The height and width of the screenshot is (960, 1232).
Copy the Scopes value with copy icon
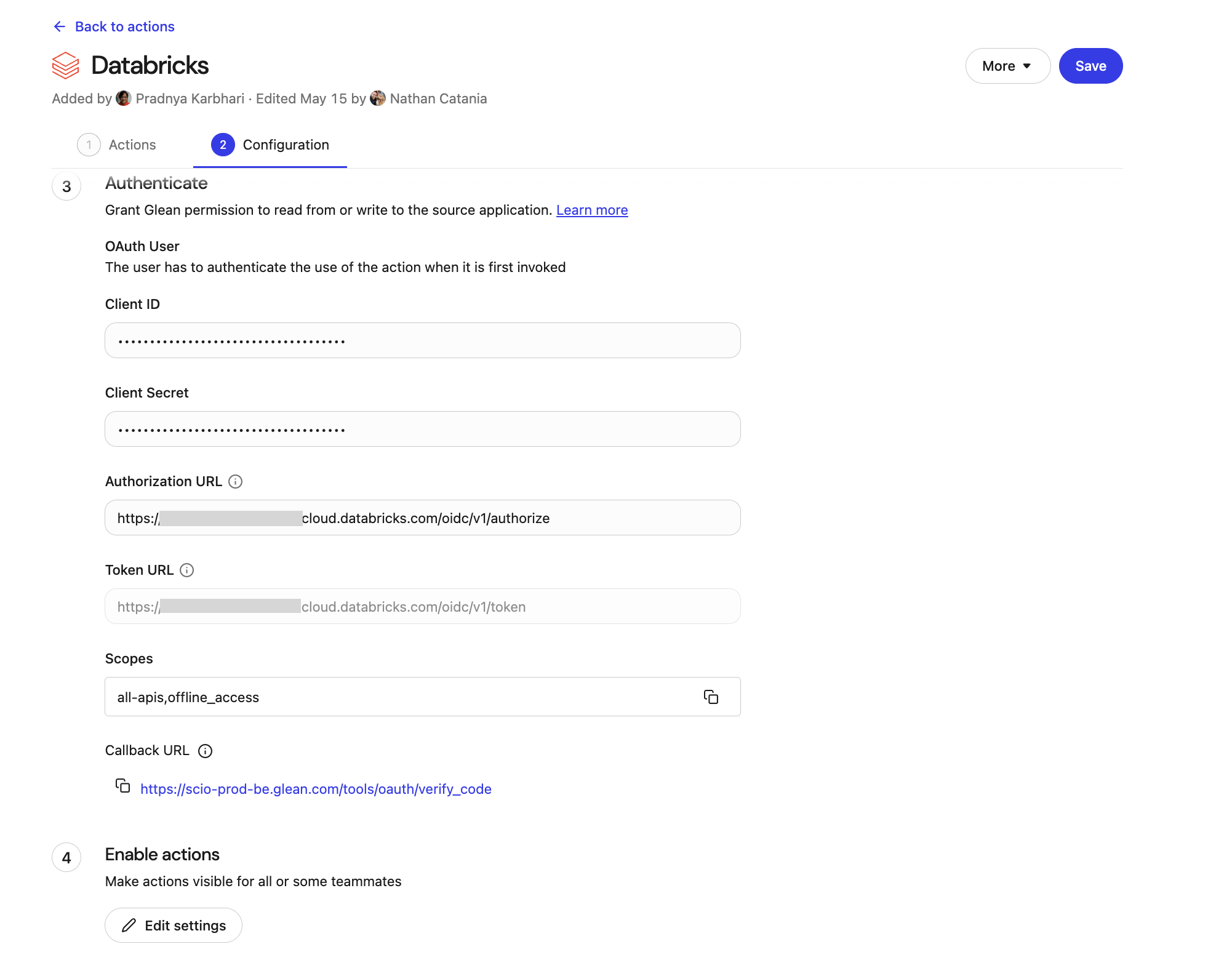tap(711, 697)
